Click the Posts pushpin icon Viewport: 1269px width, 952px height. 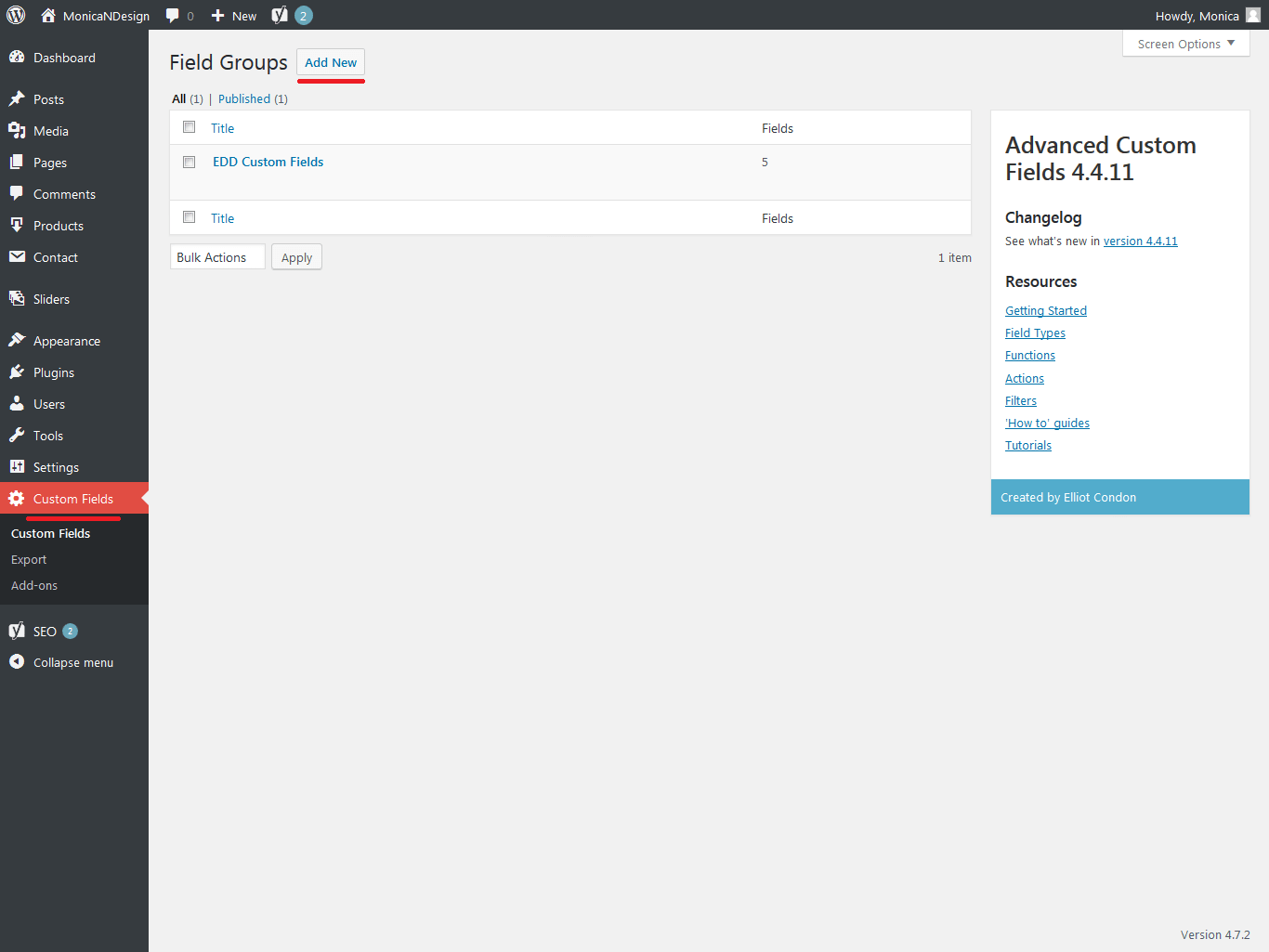coord(17,98)
